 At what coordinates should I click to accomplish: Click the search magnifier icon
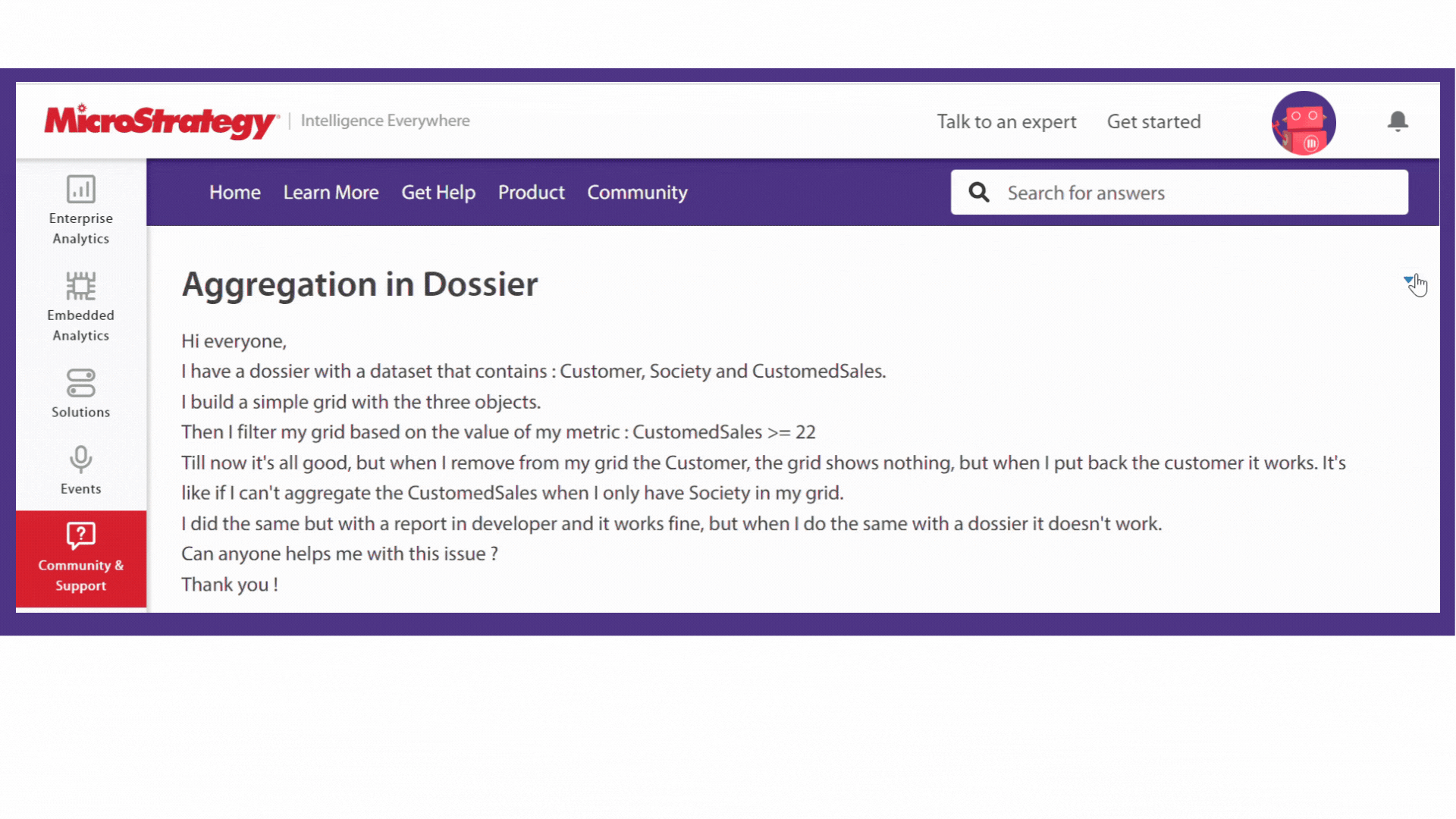978,192
